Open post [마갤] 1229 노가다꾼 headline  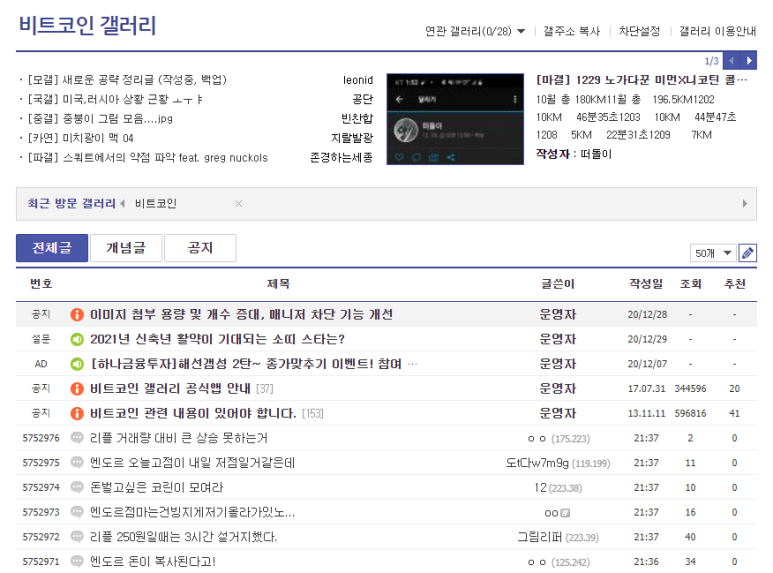coord(641,80)
